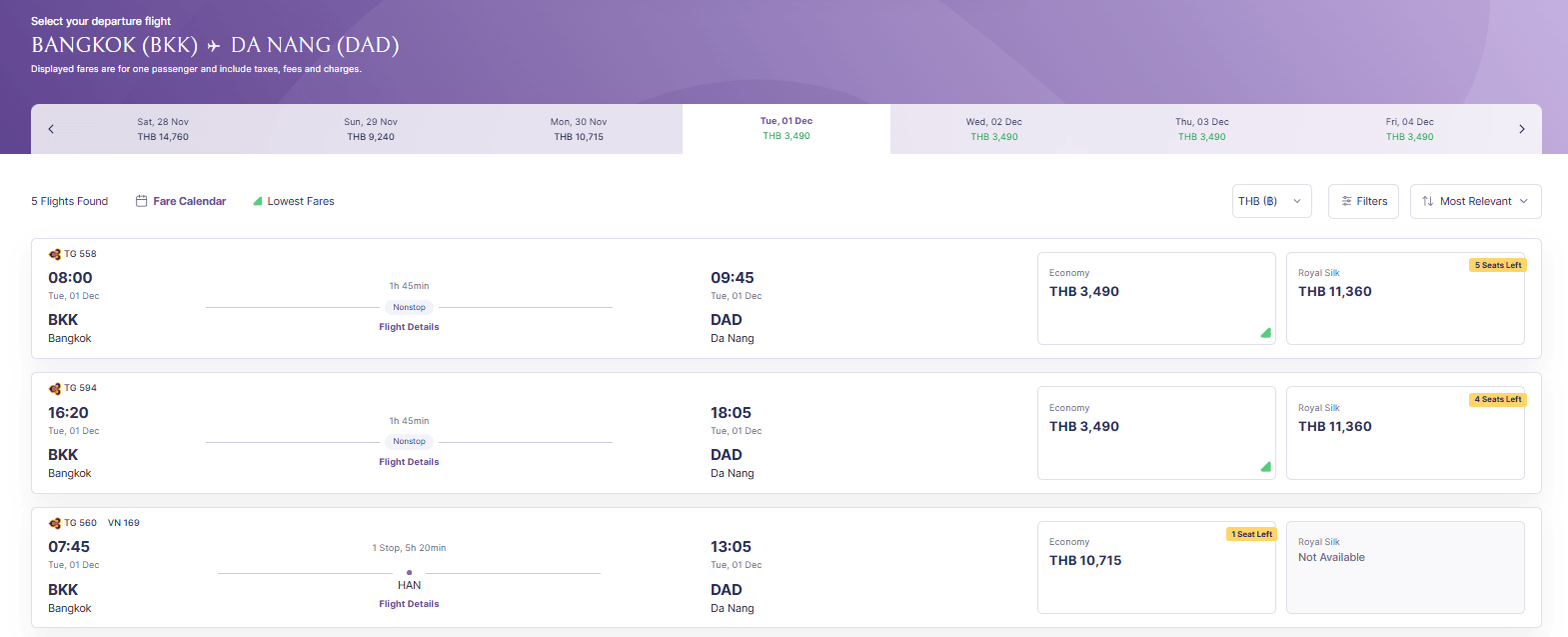Click the Fare Calendar calendar icon
This screenshot has width=1568, height=637.
(x=141, y=201)
